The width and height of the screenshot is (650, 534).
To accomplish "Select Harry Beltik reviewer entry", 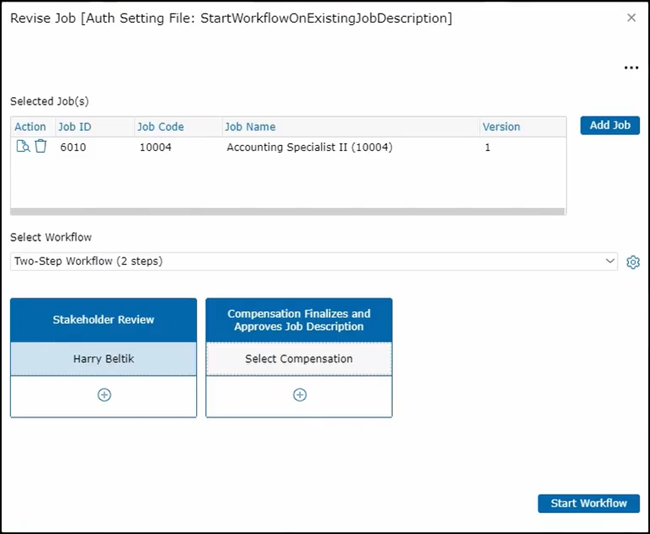I will coord(104,359).
